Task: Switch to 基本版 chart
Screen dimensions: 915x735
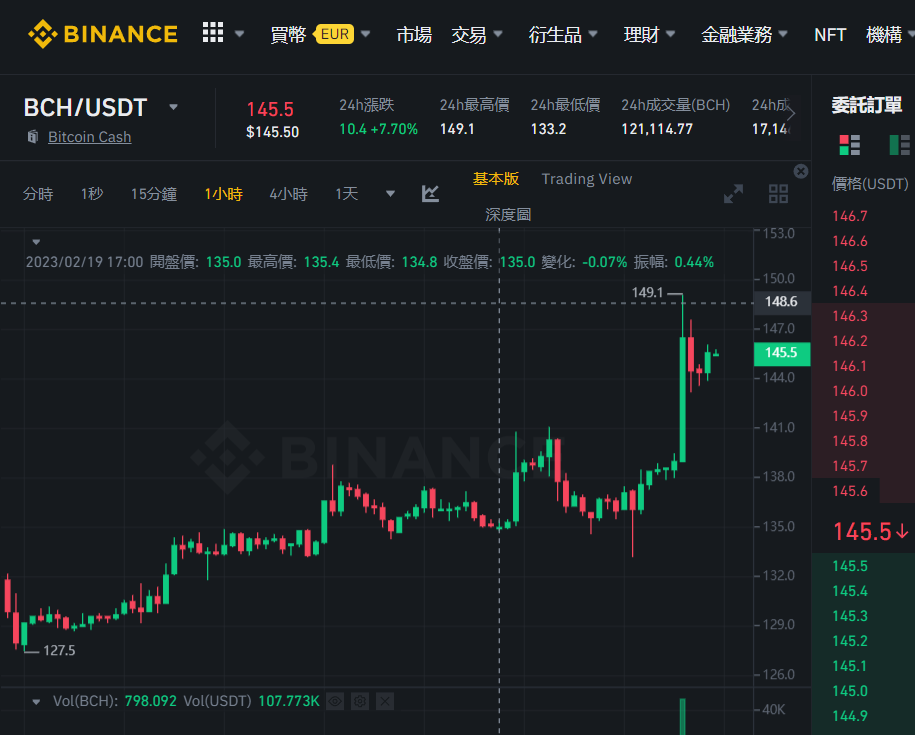Action: [496, 178]
